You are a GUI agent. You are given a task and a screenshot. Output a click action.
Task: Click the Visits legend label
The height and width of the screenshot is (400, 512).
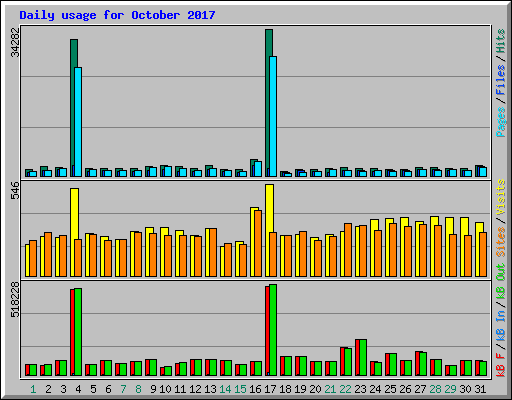click(x=500, y=198)
